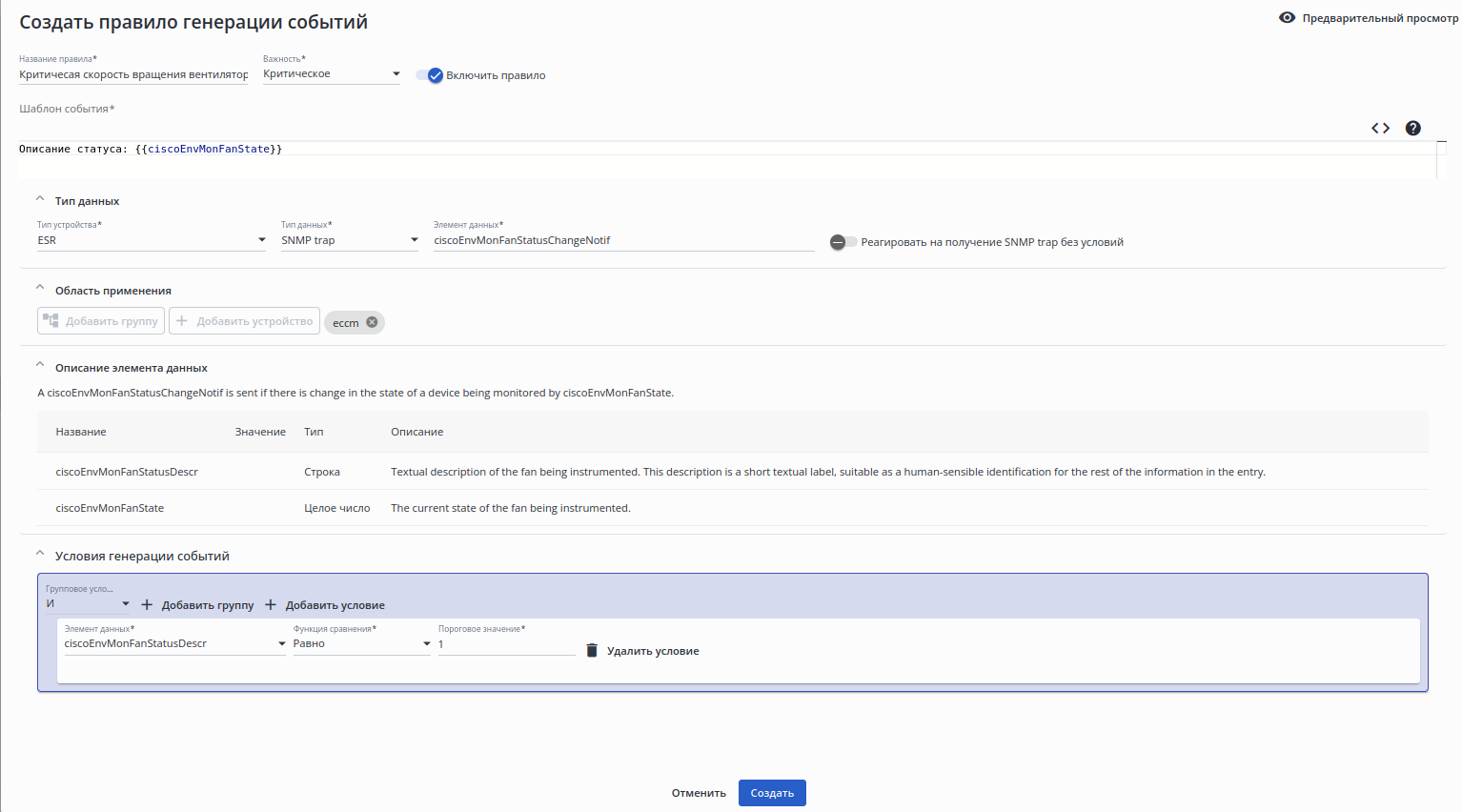Collapse the Условия генерации событий section
The image size is (1462, 812).
(x=40, y=555)
